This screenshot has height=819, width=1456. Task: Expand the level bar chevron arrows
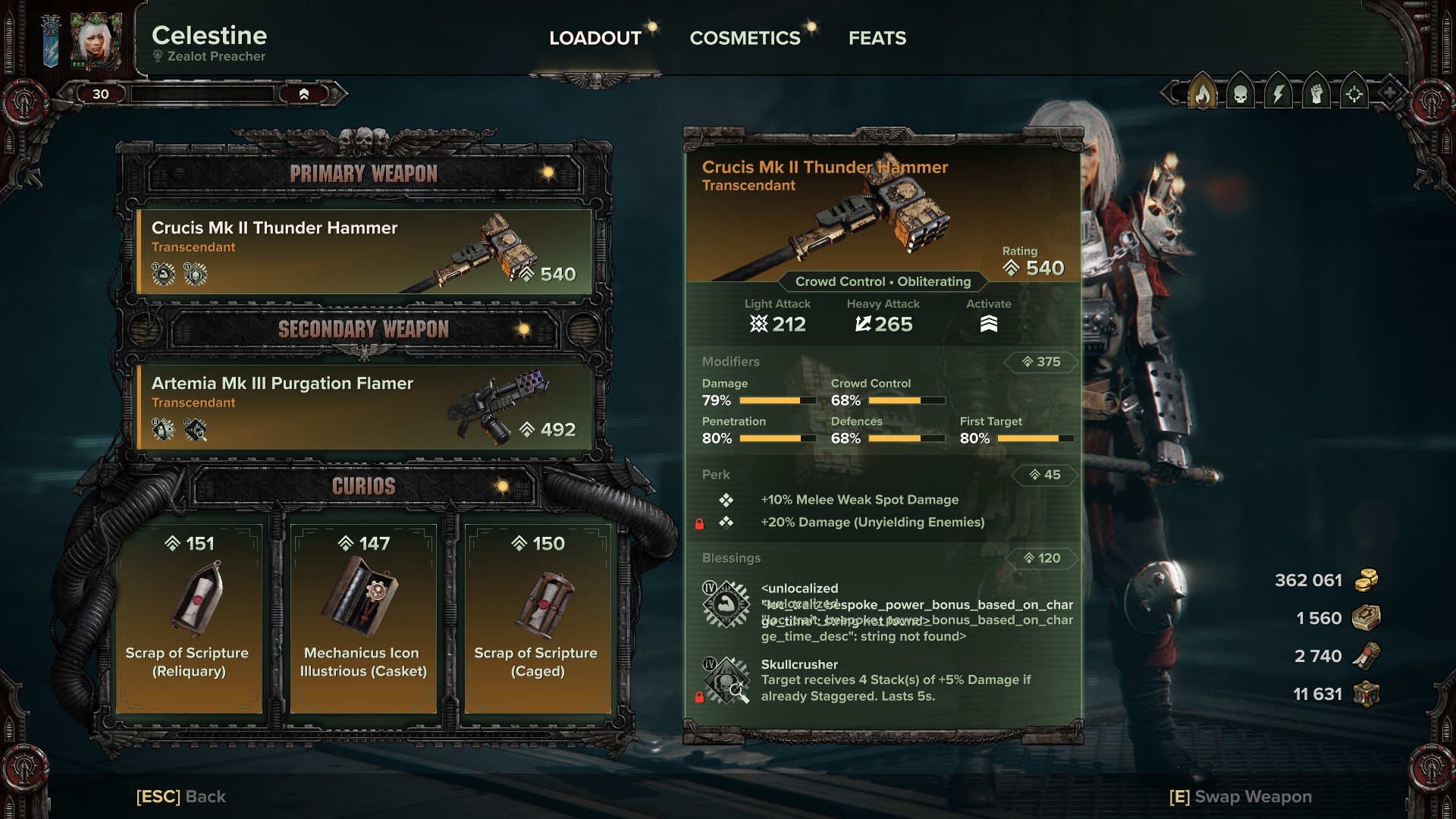coord(304,94)
